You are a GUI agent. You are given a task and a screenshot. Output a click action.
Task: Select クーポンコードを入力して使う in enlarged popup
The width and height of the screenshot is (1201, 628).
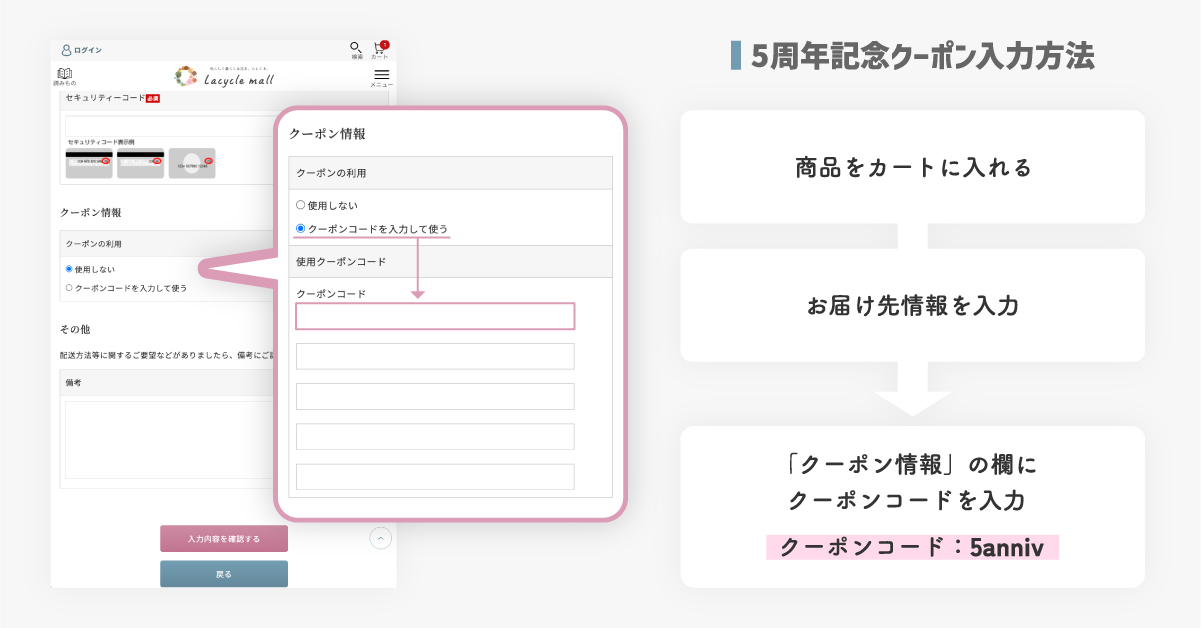[301, 229]
